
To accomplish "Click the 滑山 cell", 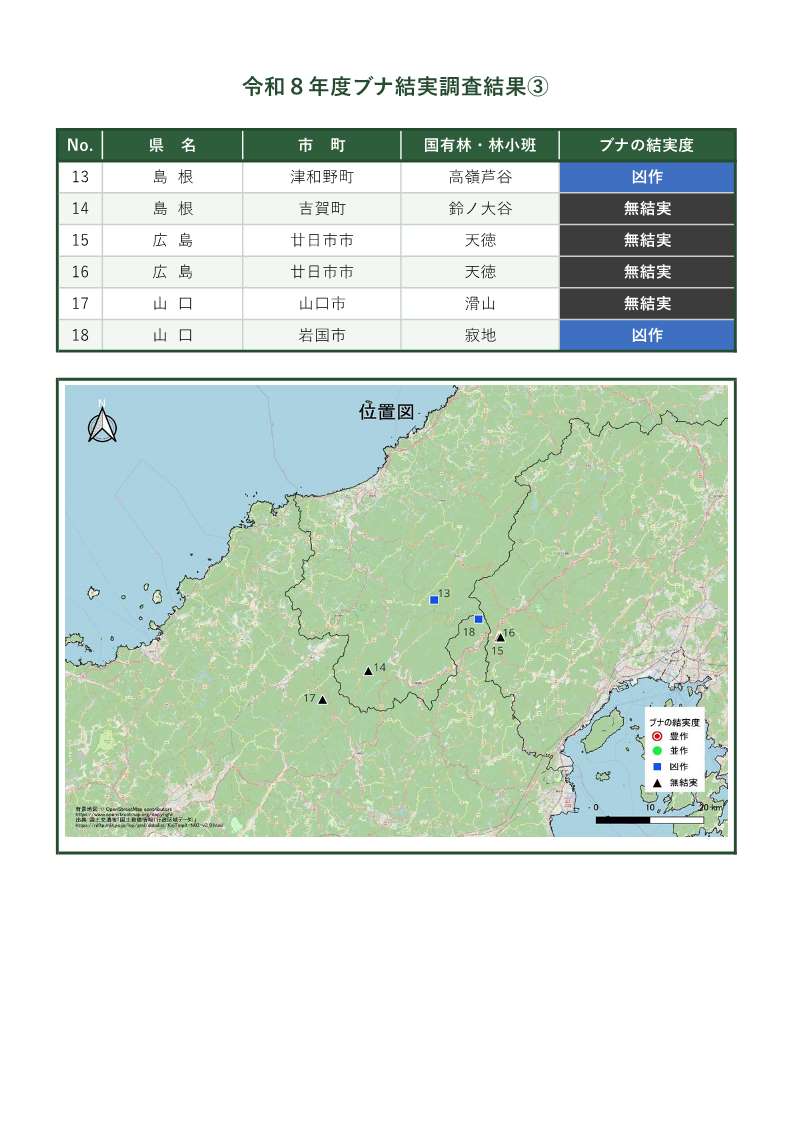I will pyautogui.click(x=480, y=303).
